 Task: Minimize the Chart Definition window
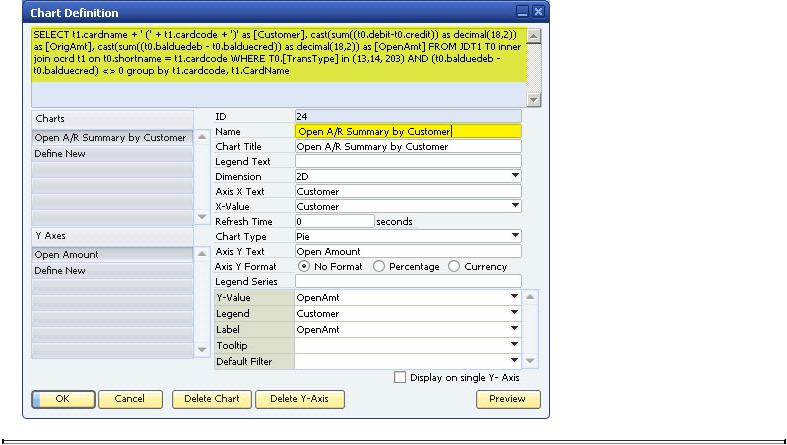[522, 12]
